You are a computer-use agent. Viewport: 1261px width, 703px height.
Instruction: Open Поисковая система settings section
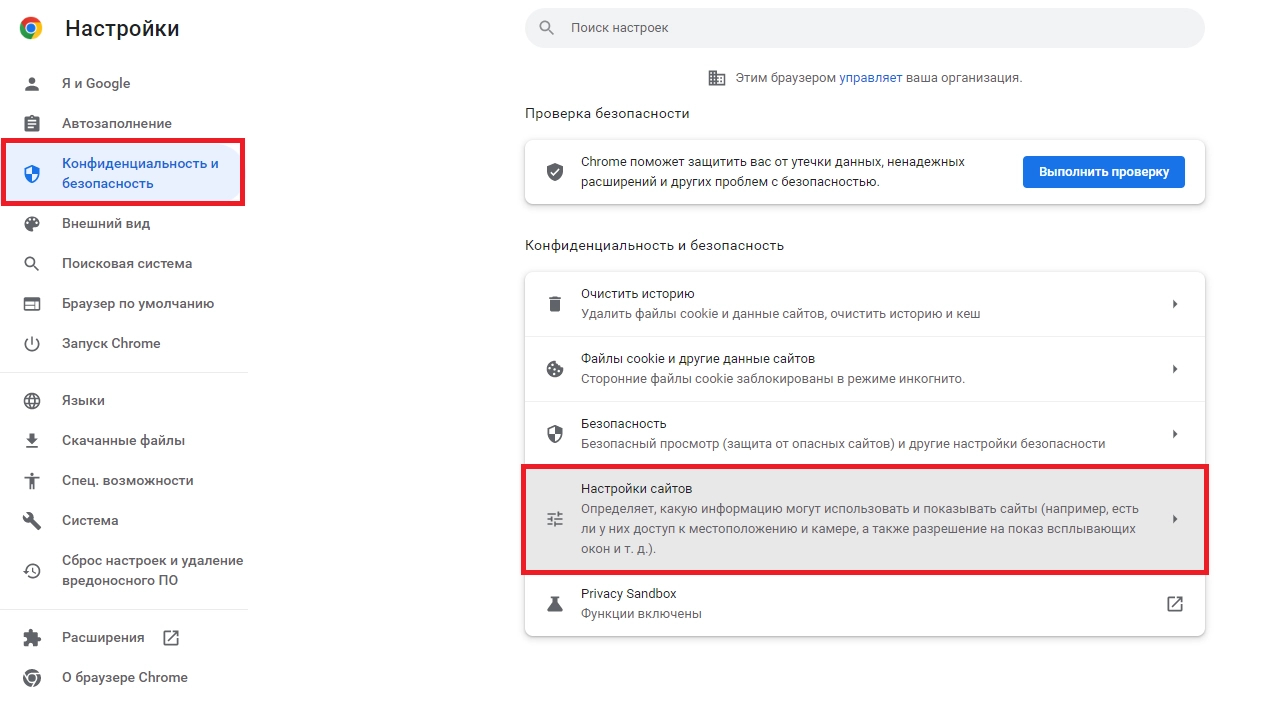pos(127,264)
